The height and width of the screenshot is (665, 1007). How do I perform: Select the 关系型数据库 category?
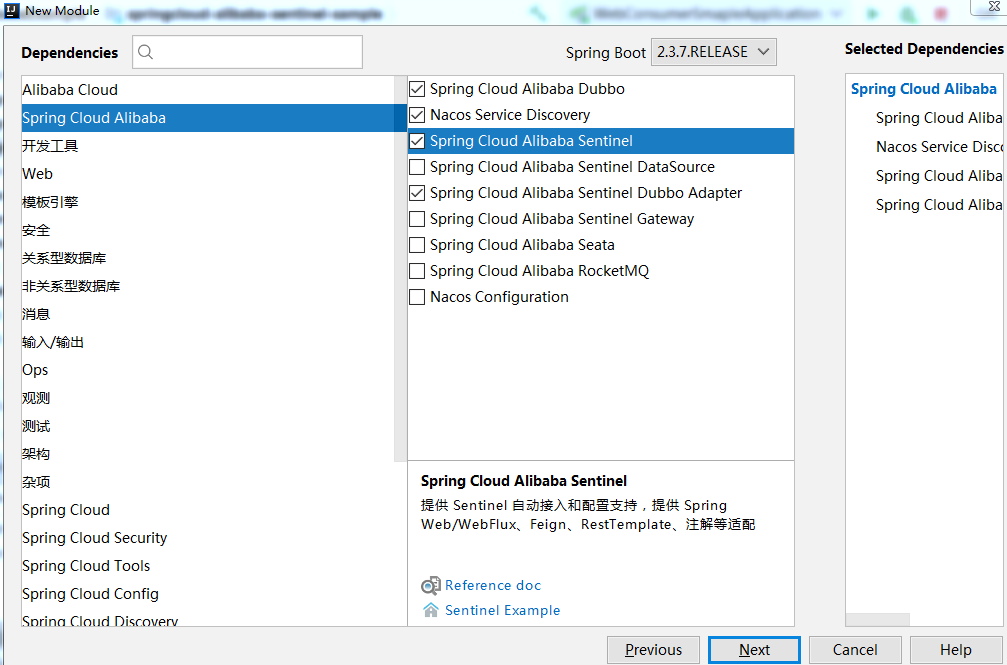(208, 258)
